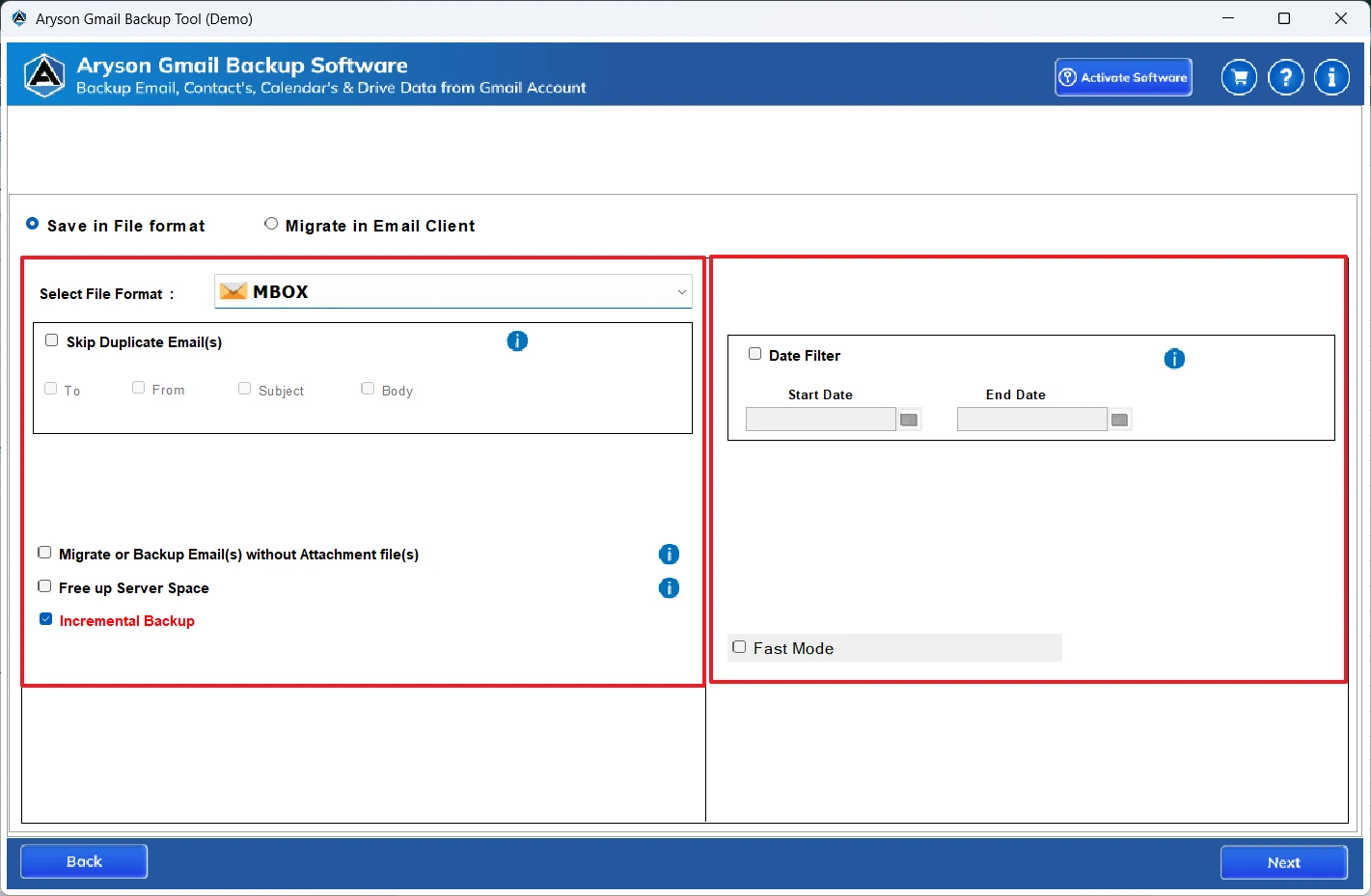Screen dimensions: 1371x896
Task: Open the help question mark icon
Action: click(1286, 77)
